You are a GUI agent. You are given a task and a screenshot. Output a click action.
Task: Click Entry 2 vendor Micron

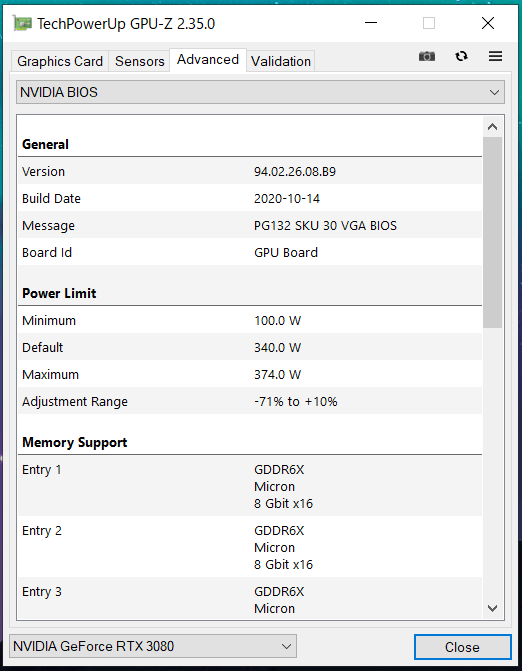pyautogui.click(x=274, y=548)
